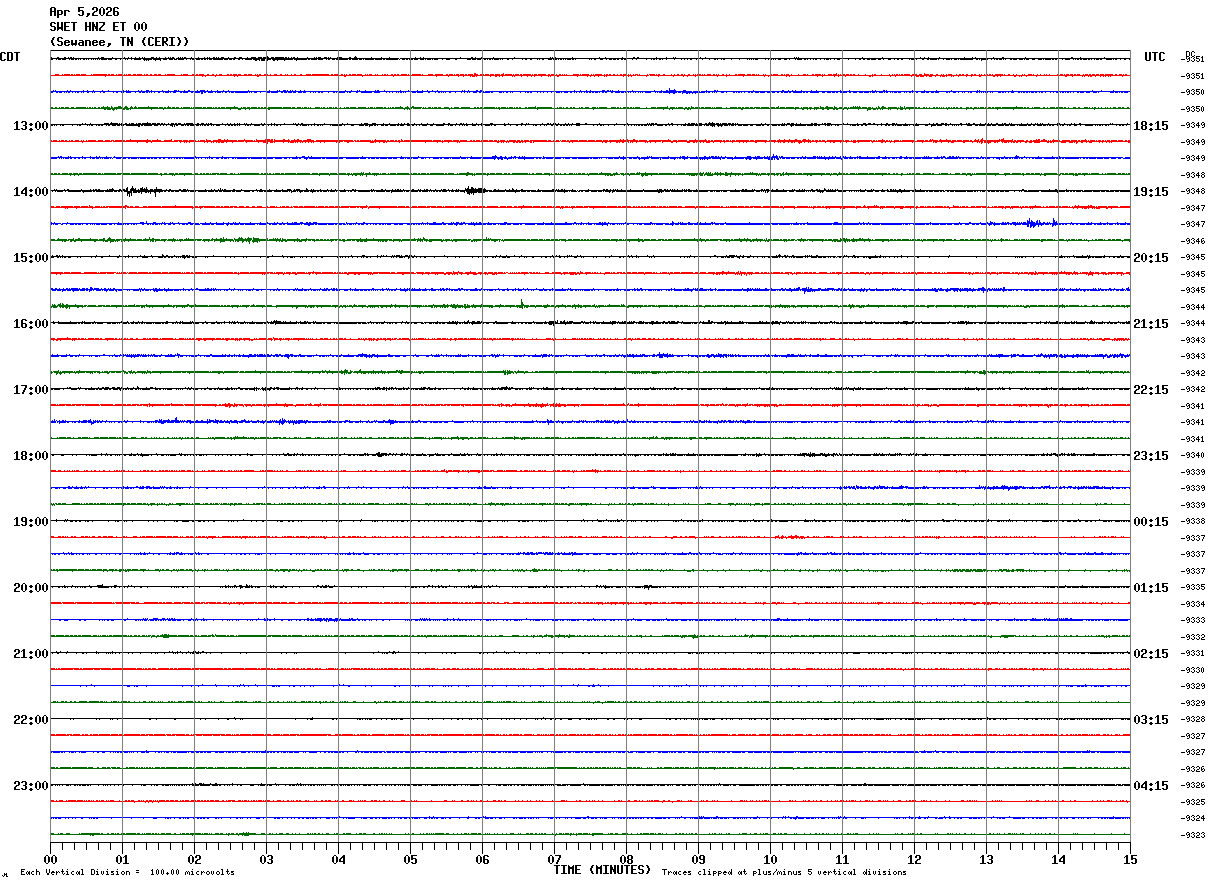Viewport: 1210px width, 886px height.
Task: Click the 03:15 UTC time label
Action: coord(1151,720)
